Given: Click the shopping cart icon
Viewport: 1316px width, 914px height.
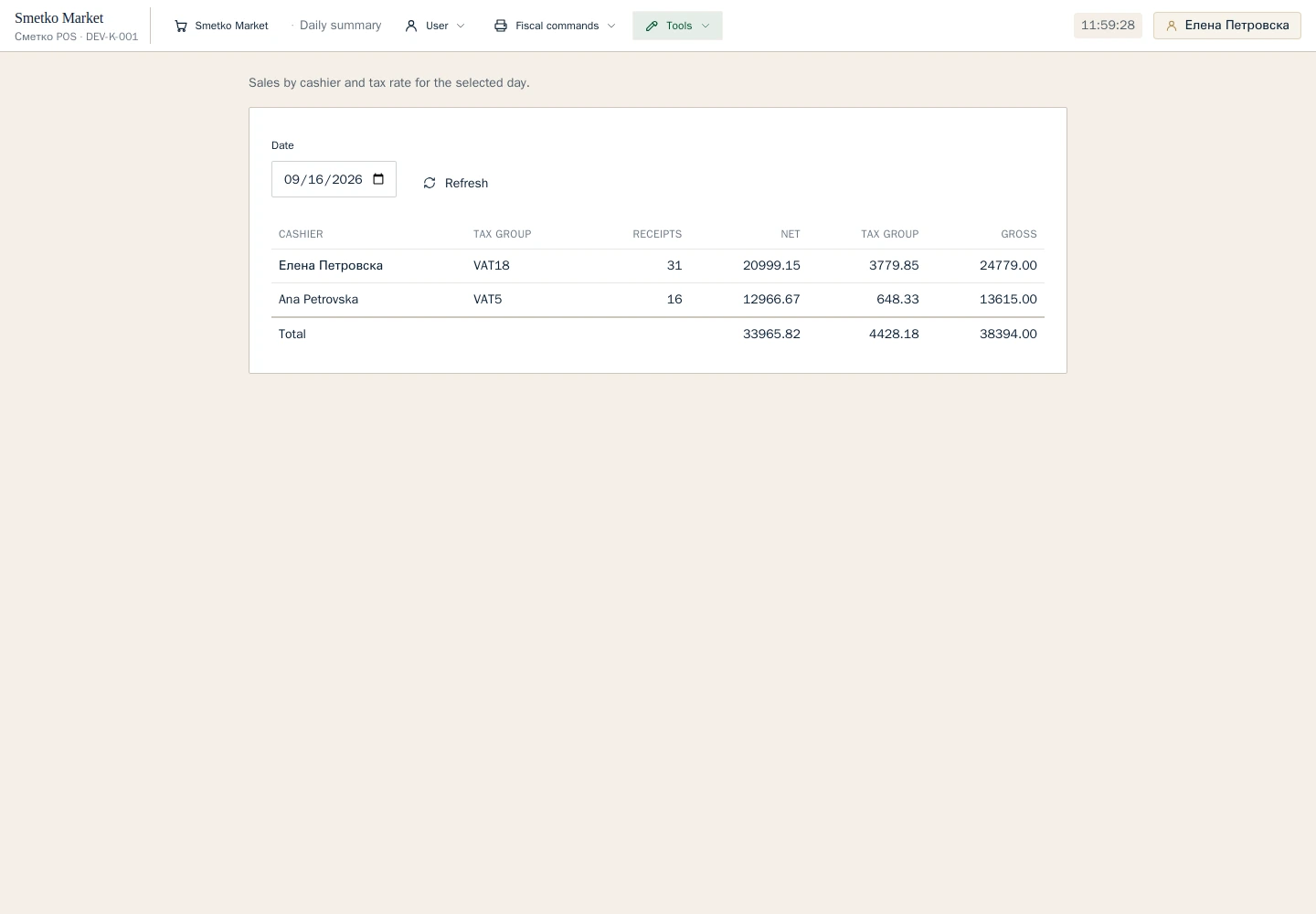Looking at the screenshot, I should pos(181,26).
